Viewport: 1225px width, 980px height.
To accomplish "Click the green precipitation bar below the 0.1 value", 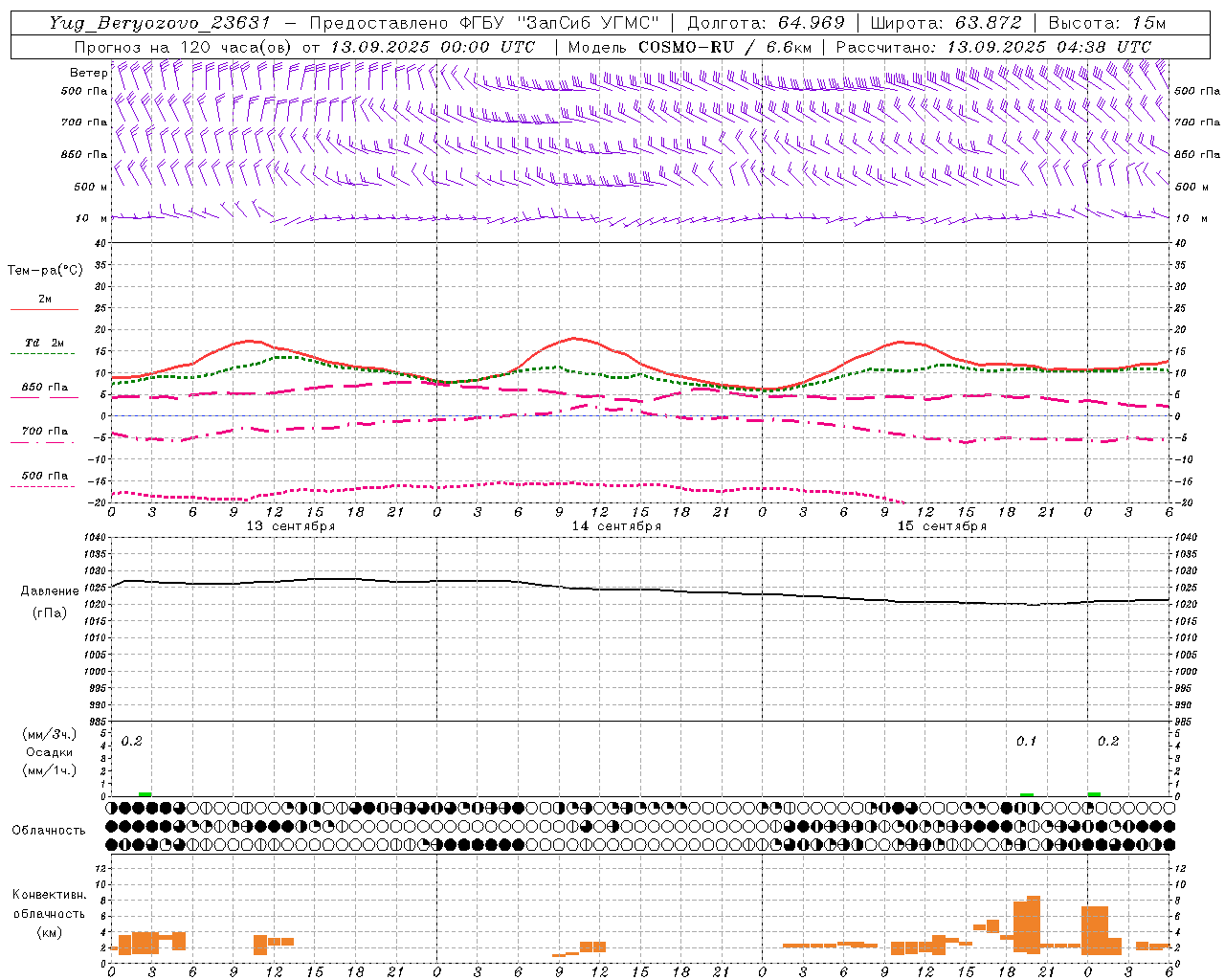I will click(1027, 794).
